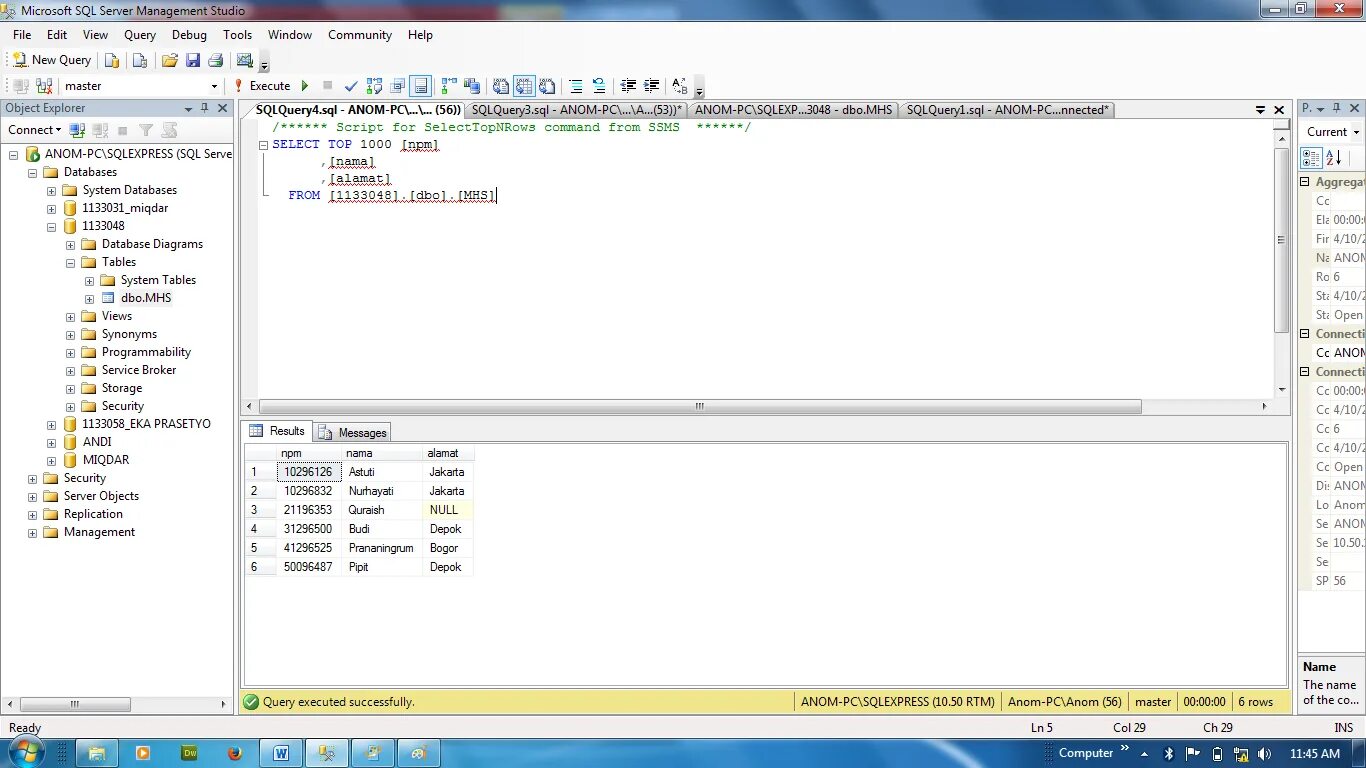The image size is (1366, 768).
Task: Open the Query menu
Action: tap(140, 35)
